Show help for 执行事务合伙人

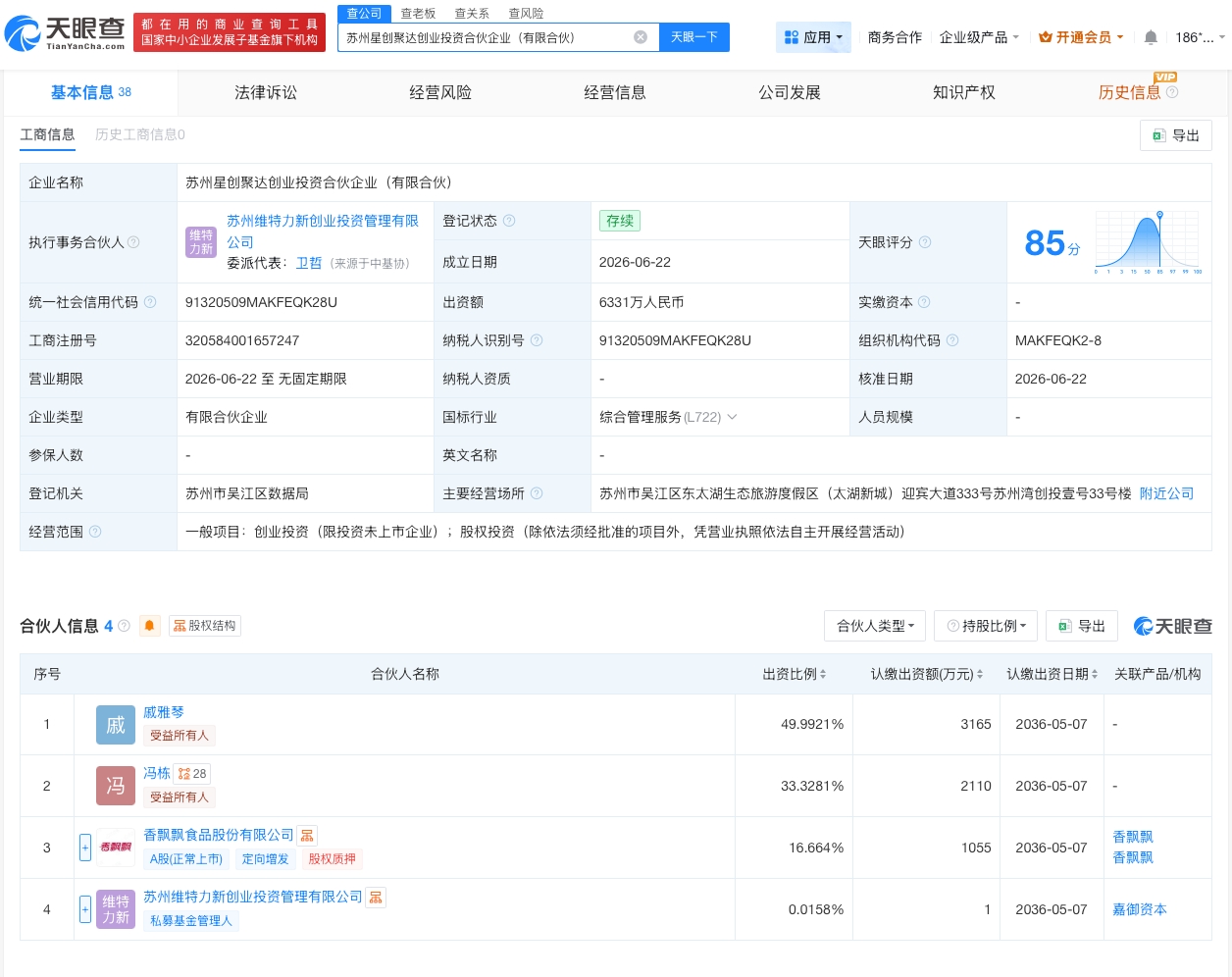pos(133,242)
